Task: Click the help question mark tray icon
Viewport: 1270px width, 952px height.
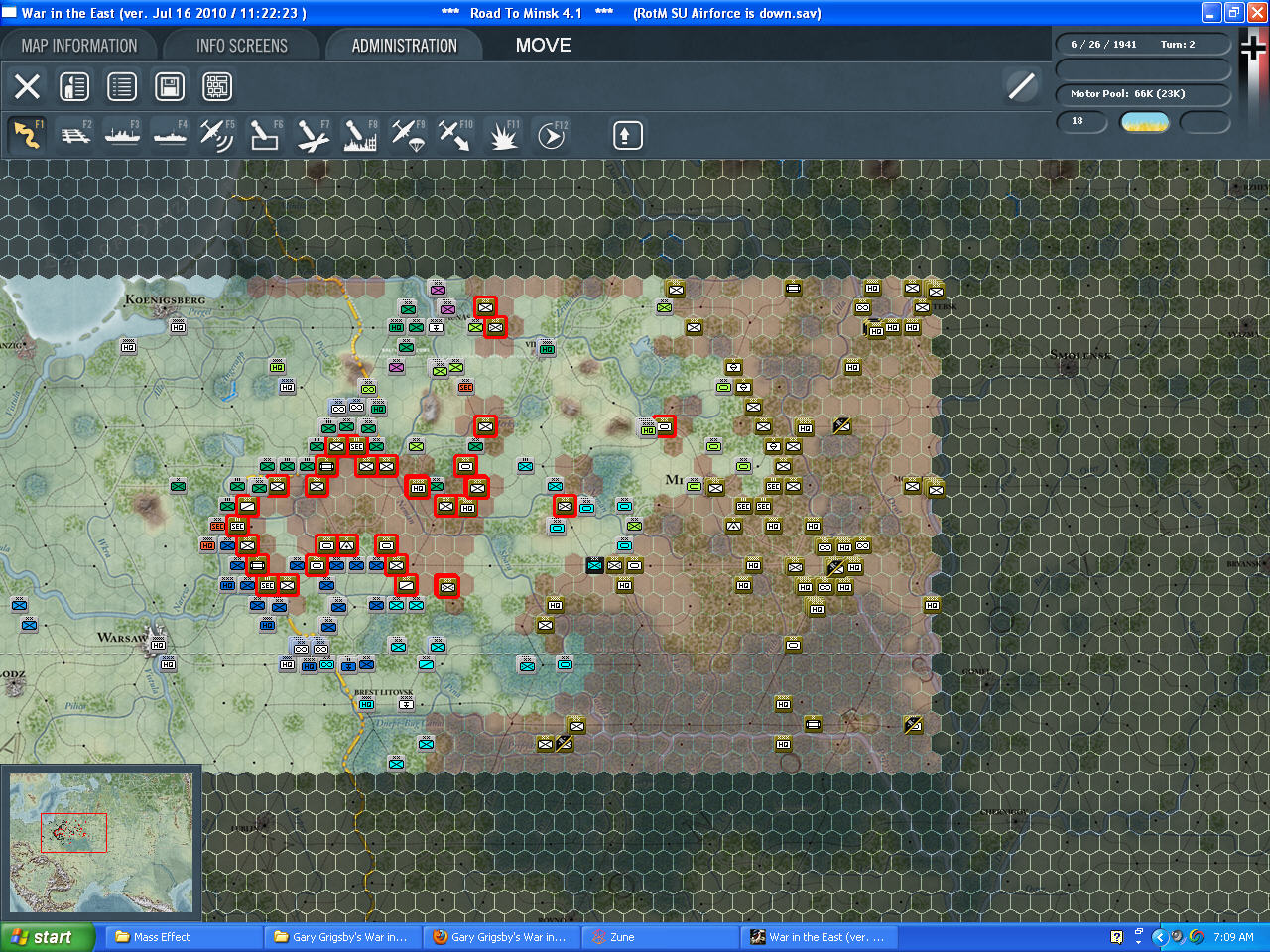Action: (x=1116, y=937)
